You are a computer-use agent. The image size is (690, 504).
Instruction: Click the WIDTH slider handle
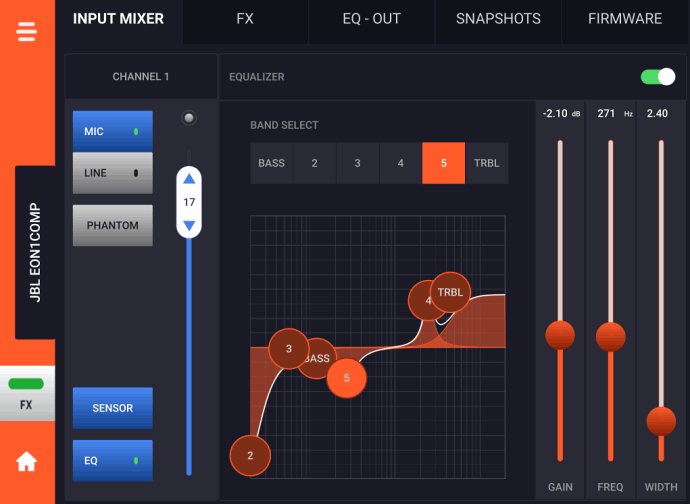[x=661, y=421]
